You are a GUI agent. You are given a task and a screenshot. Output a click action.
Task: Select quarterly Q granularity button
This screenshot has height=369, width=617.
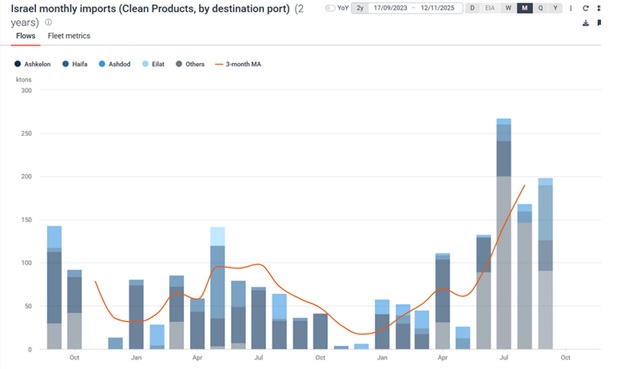540,8
